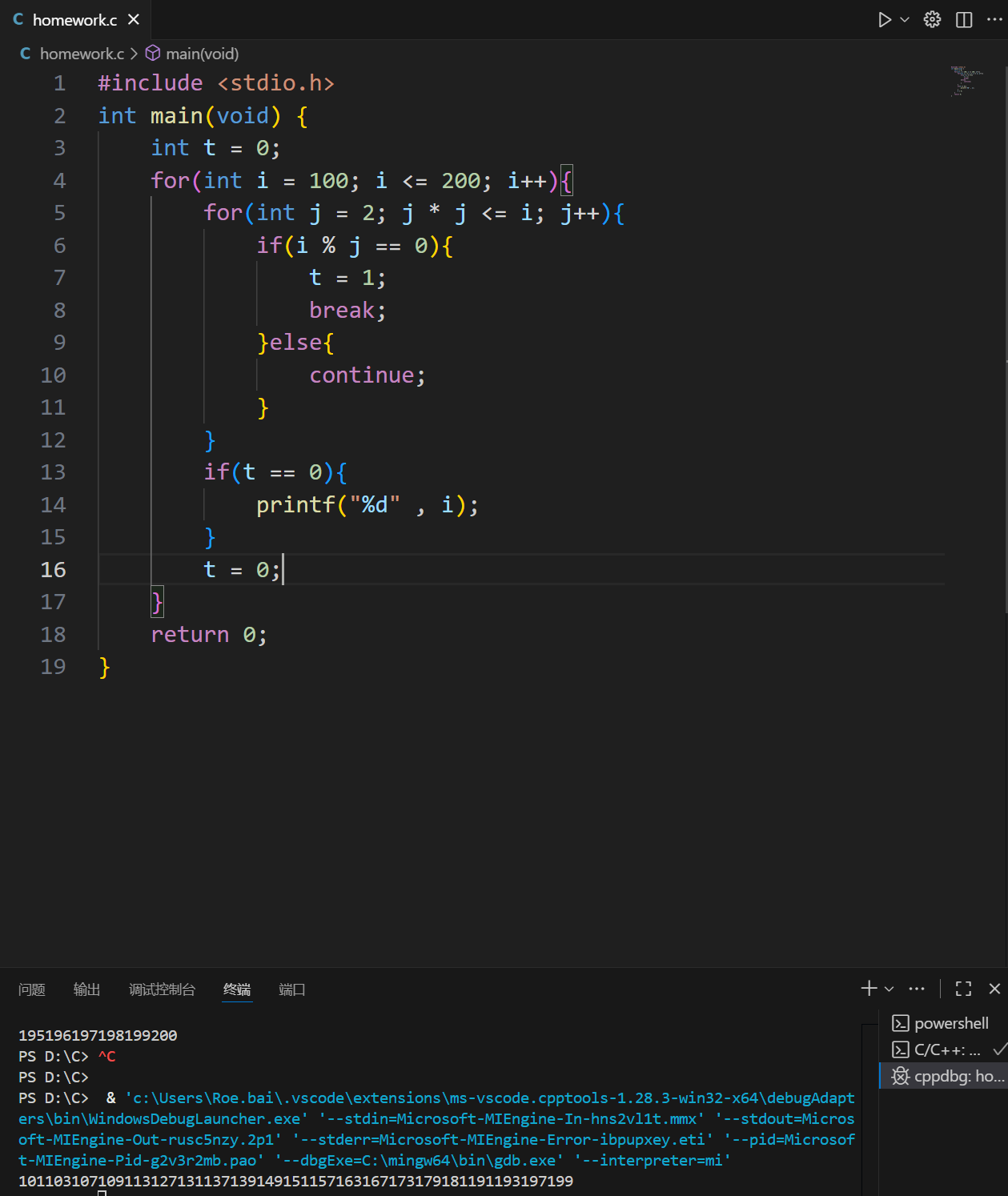
Task: Click the editor minimap preview
Action: point(966,82)
